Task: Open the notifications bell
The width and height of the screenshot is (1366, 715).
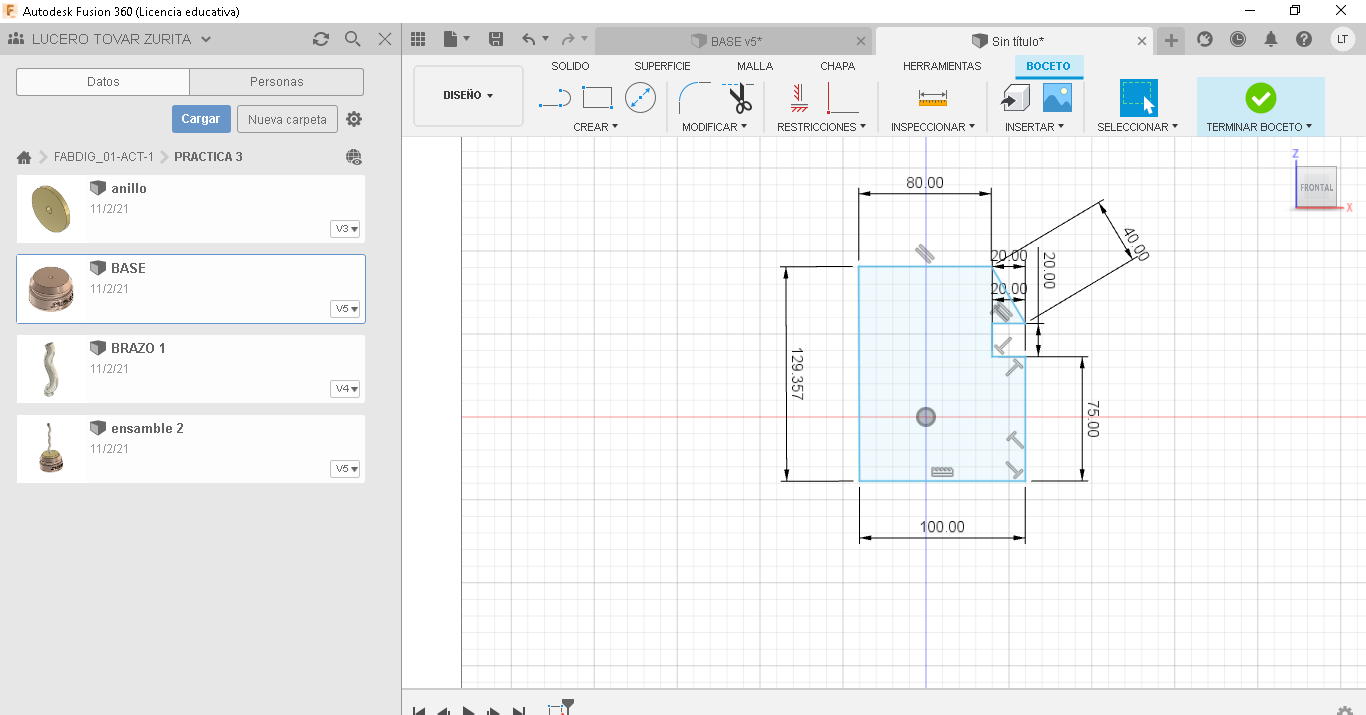Action: pos(1271,39)
